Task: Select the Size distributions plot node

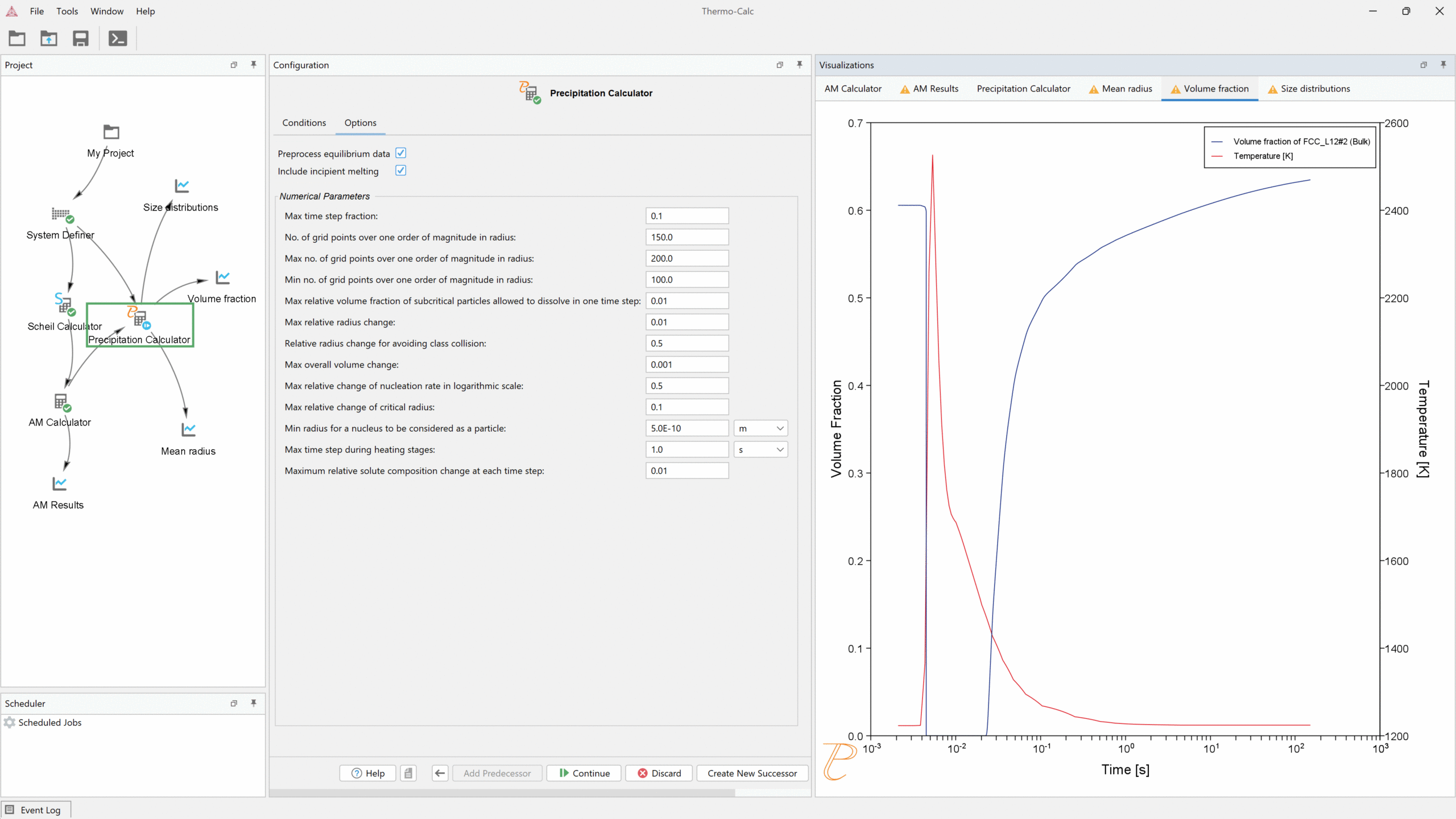Action: tap(181, 186)
